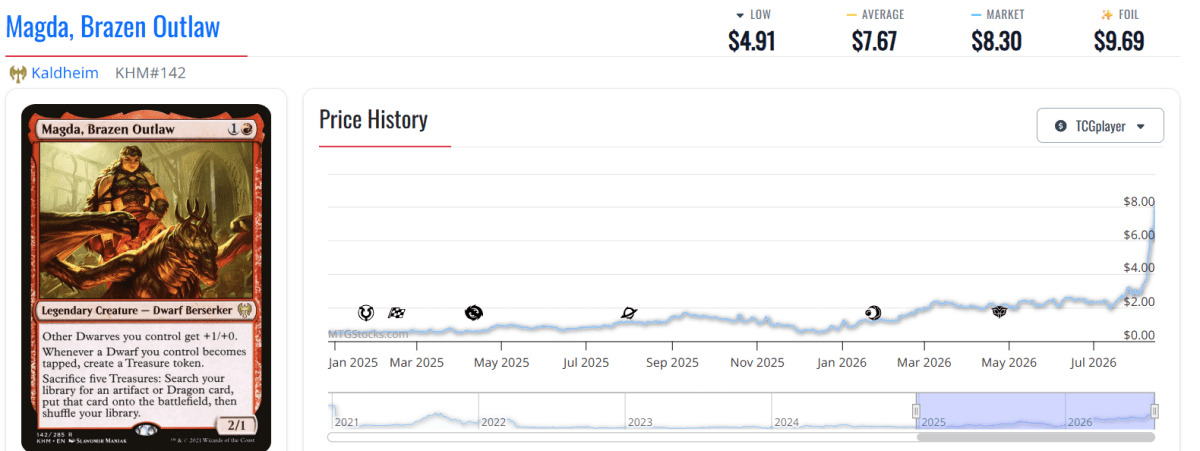
Task: Click the right handle of timeline range selector
Action: 1154,411
